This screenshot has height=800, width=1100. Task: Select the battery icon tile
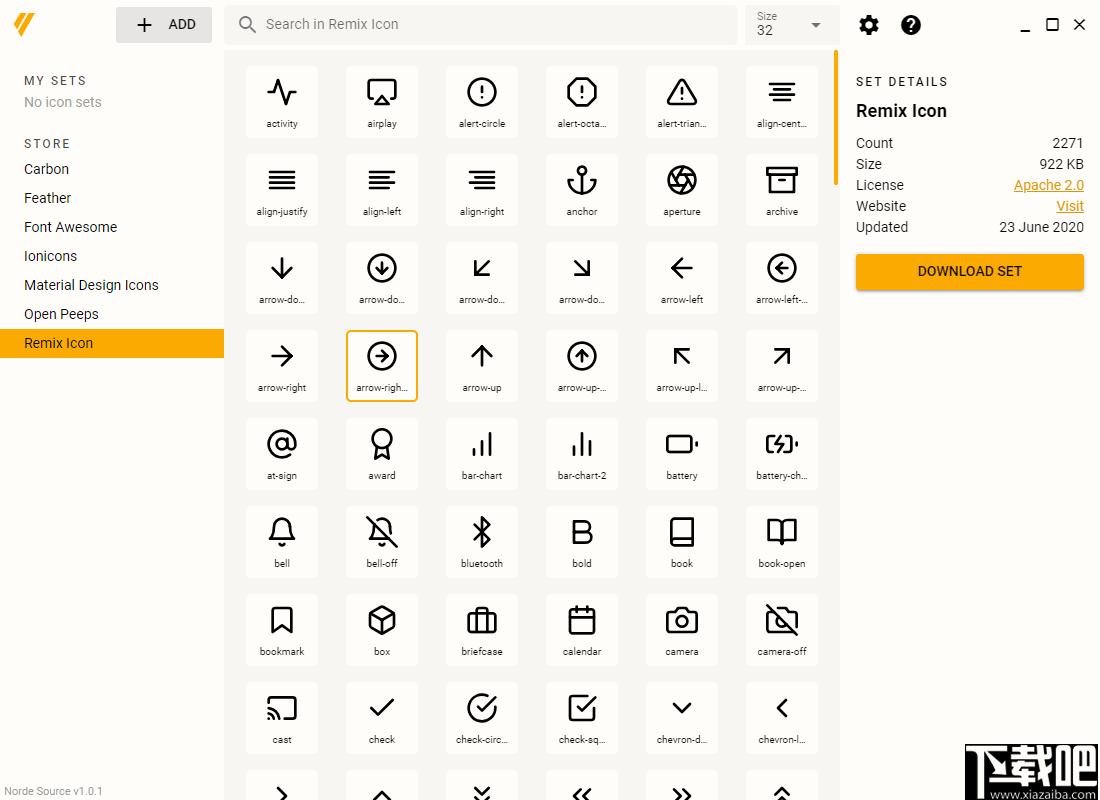click(682, 454)
